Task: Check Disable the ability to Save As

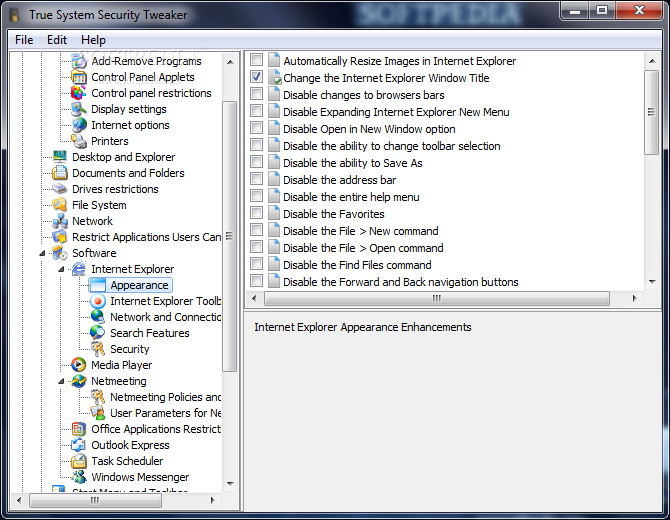Action: [256, 162]
